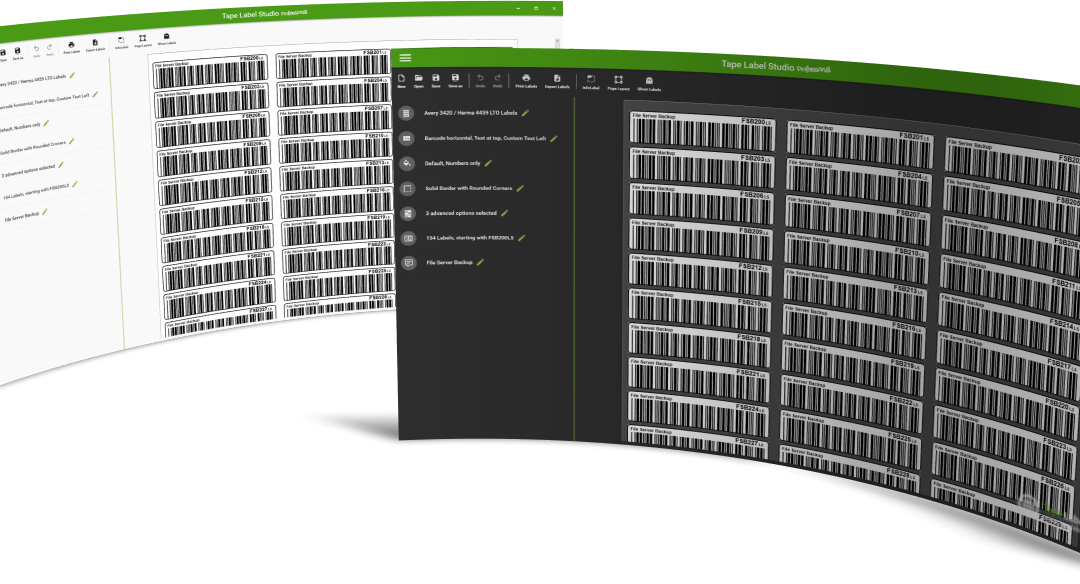Open Page Layout in the light window toolbar
This screenshot has width=1080, height=584.
coord(143,41)
